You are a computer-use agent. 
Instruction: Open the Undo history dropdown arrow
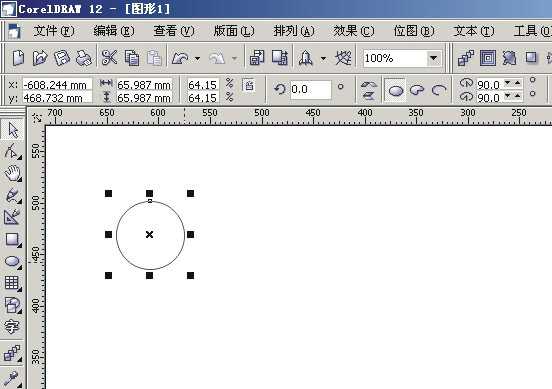click(197, 58)
